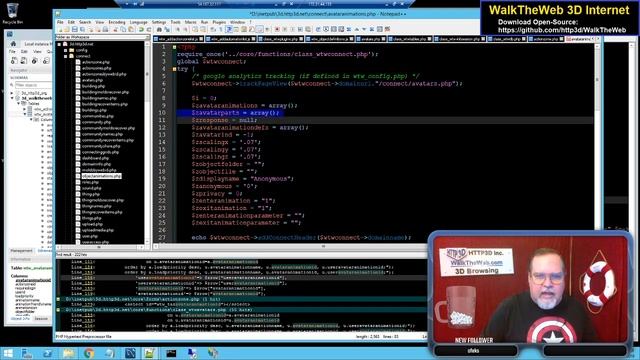Toggle Synchronize Vertical Scrolling

click(x=195, y=29)
